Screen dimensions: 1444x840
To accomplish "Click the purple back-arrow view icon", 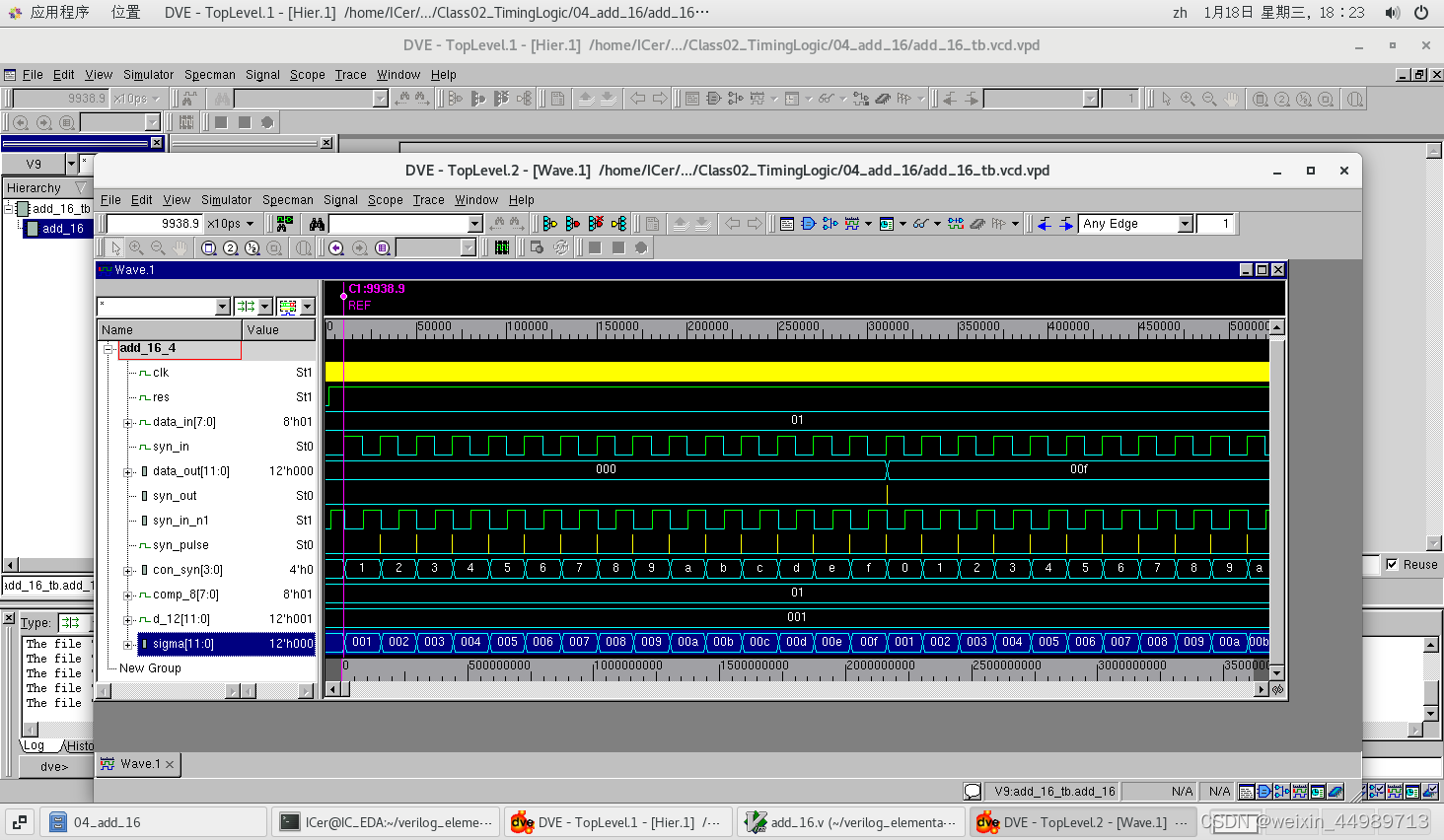I will click(336, 248).
